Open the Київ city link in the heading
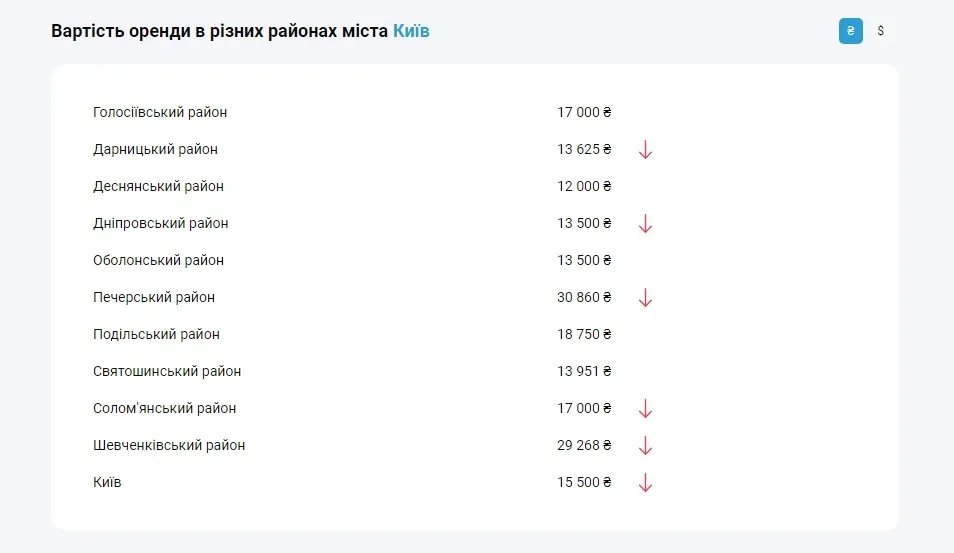 click(x=411, y=31)
